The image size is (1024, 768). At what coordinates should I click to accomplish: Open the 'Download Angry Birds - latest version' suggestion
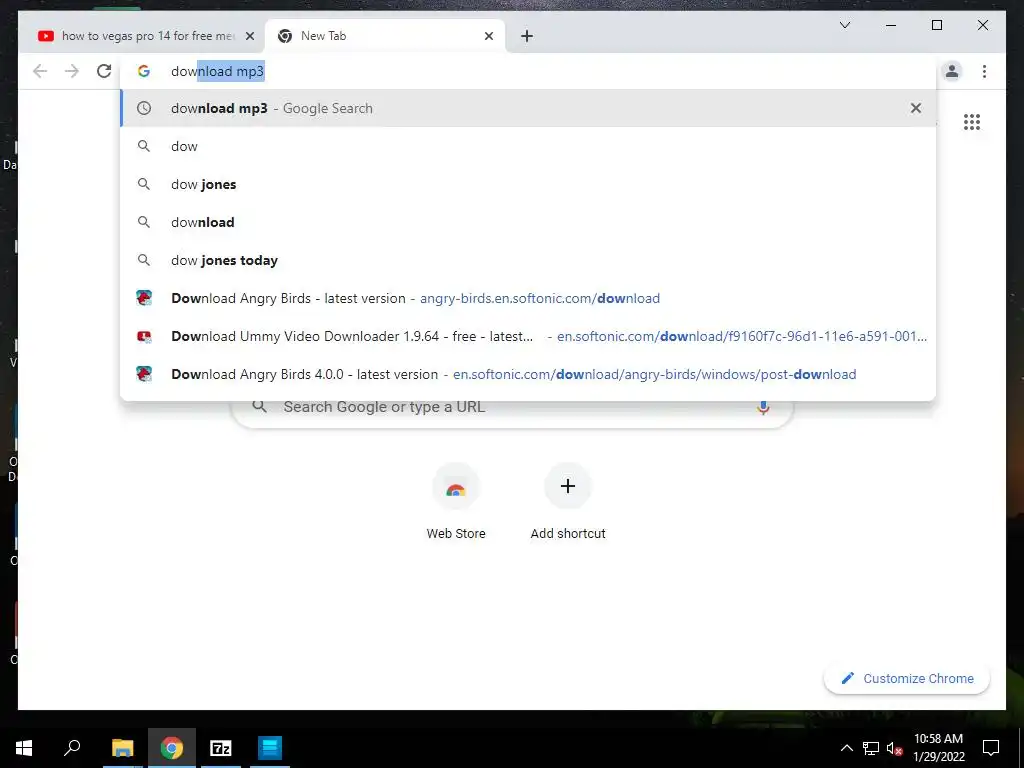[528, 298]
